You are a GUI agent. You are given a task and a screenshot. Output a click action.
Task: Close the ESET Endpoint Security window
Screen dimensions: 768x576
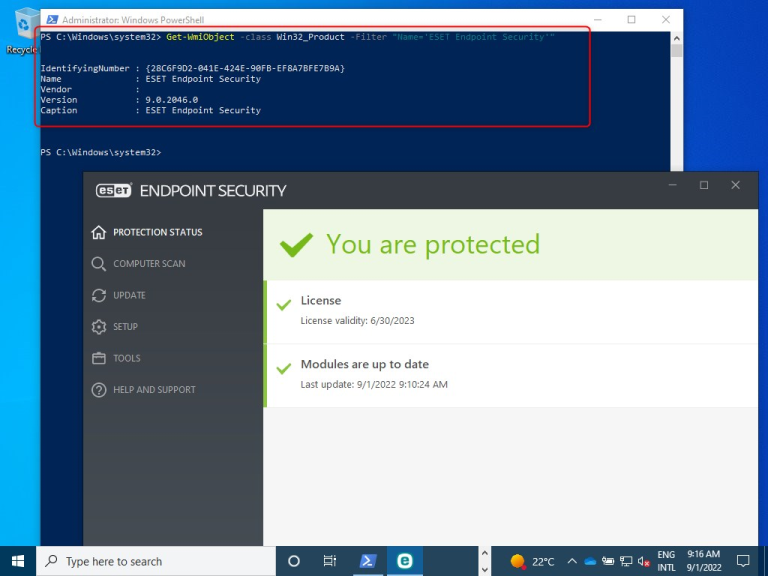(x=735, y=185)
